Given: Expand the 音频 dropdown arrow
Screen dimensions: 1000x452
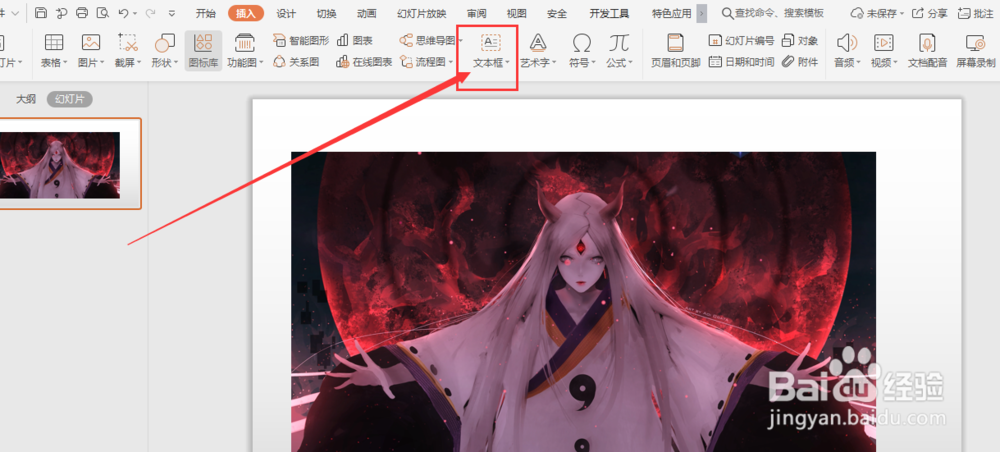Looking at the screenshot, I should point(858,62).
